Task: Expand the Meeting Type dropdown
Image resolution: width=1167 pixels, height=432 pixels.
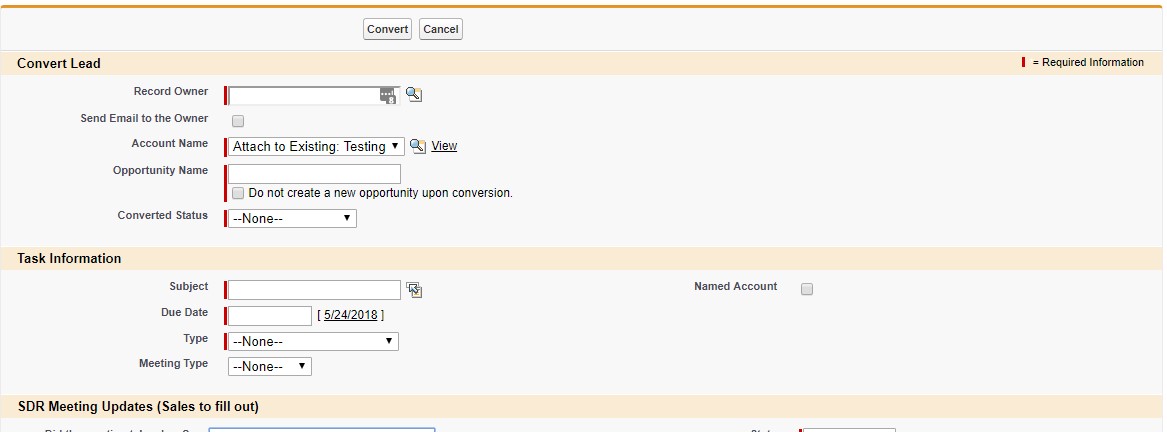Action: 270,367
